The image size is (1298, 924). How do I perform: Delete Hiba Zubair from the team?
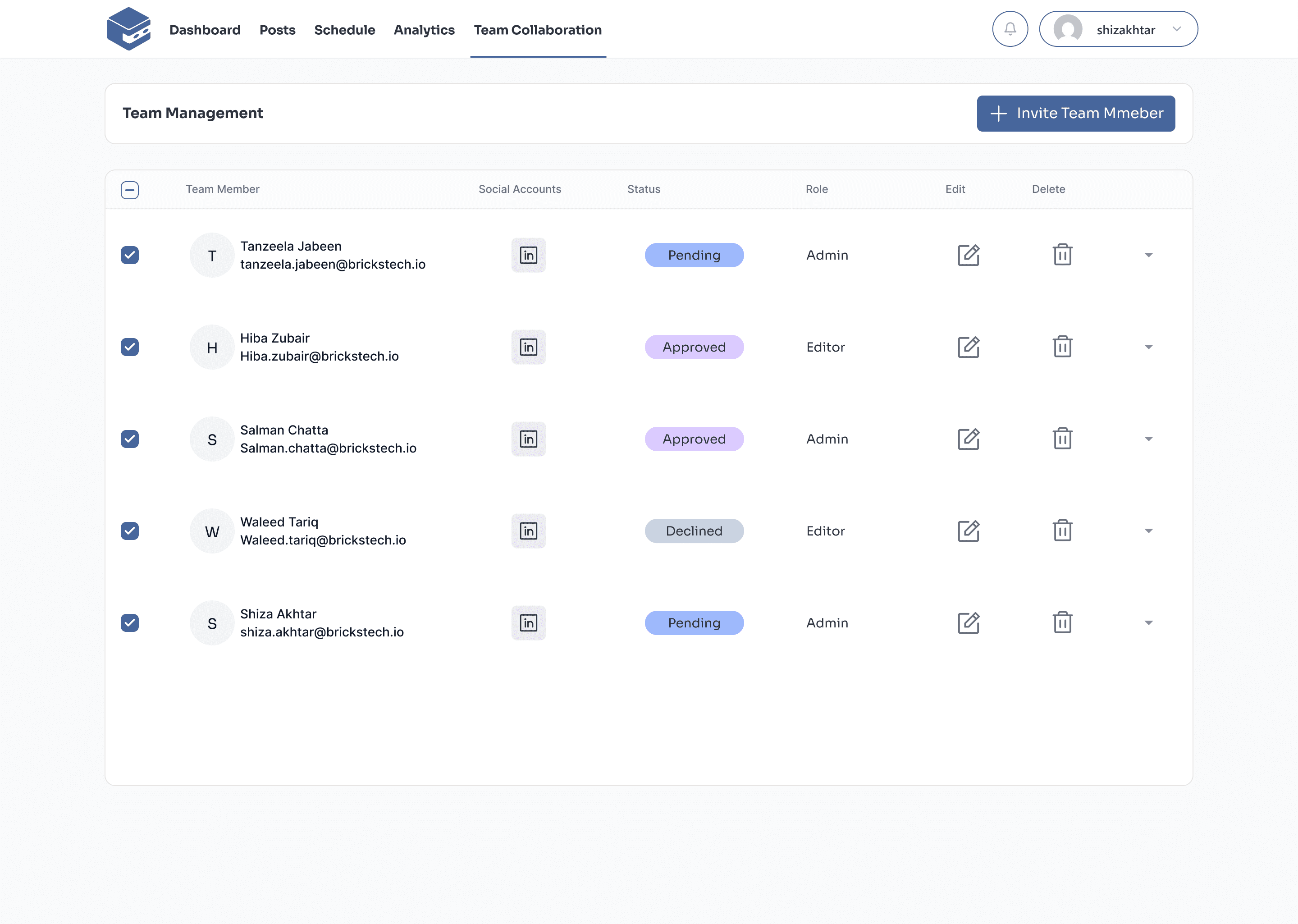pyautogui.click(x=1061, y=347)
